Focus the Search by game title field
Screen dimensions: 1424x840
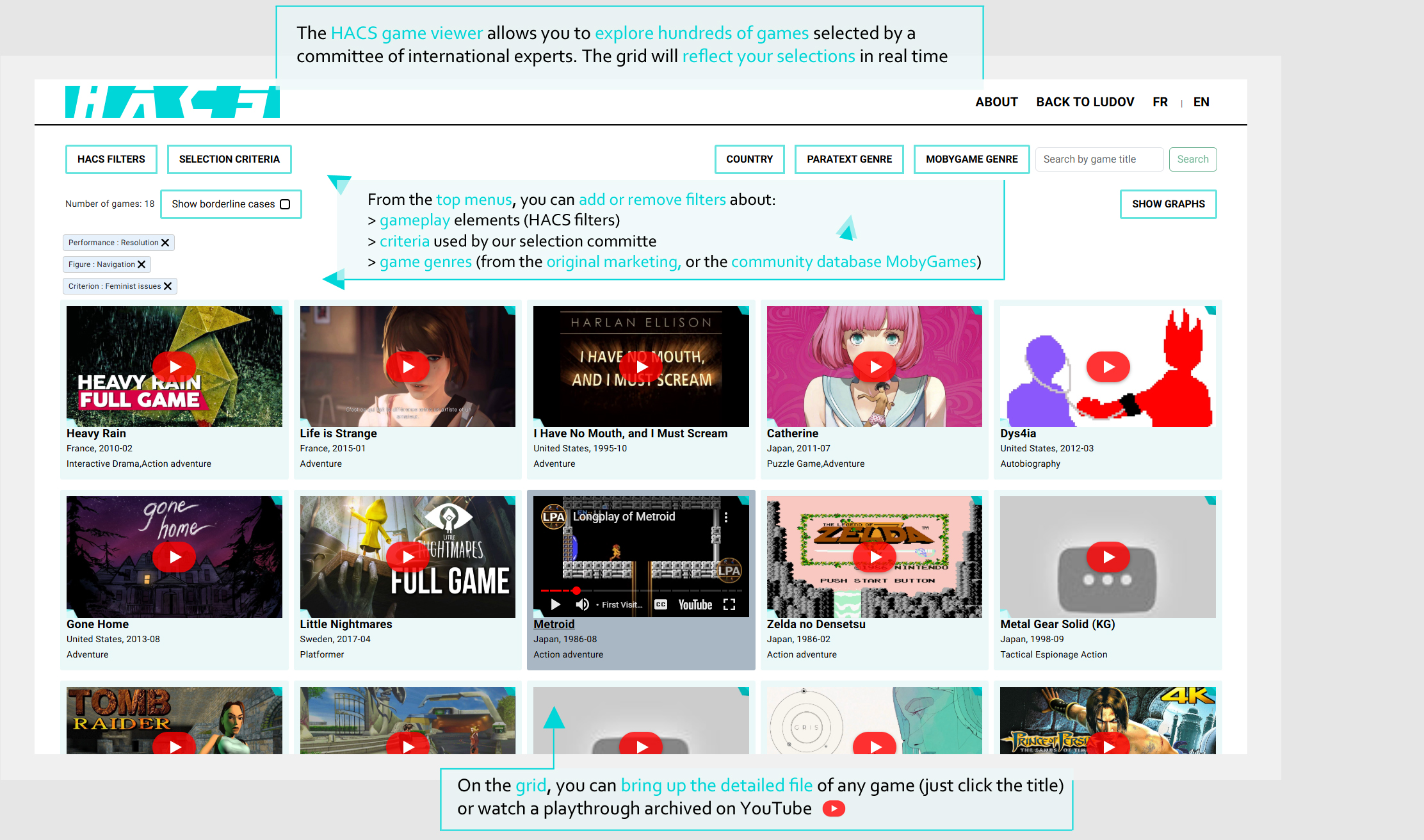pyautogui.click(x=1099, y=159)
